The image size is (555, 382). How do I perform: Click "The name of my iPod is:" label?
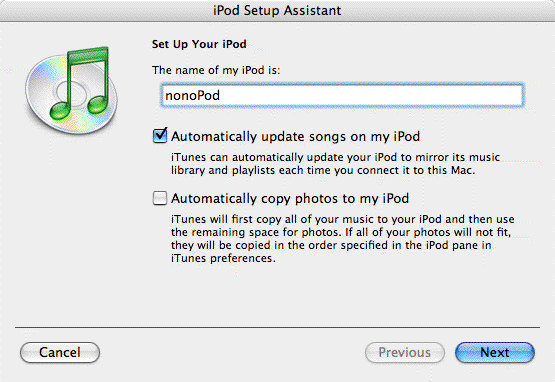(216, 70)
